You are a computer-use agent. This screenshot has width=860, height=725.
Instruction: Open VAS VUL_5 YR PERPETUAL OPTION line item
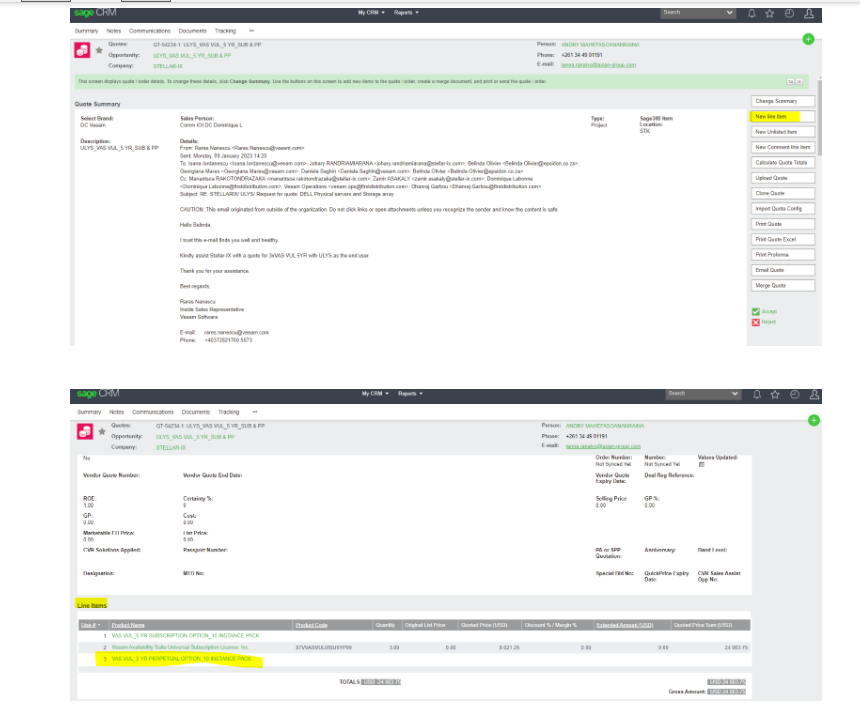pyautogui.click(x=181, y=659)
